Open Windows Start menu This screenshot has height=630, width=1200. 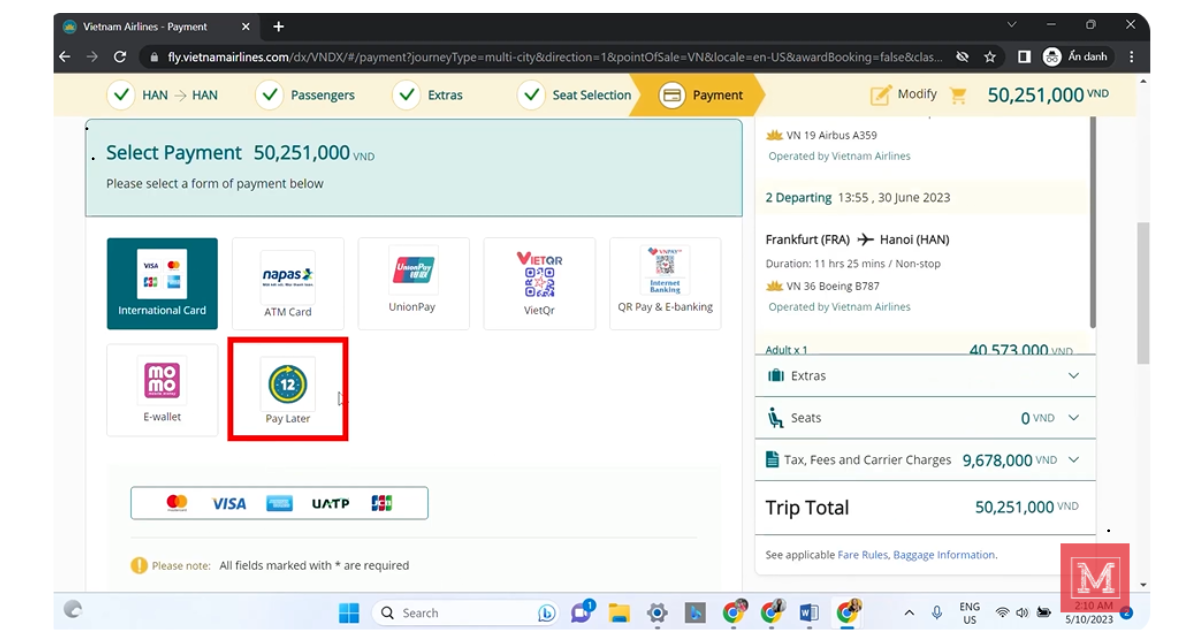click(x=348, y=612)
